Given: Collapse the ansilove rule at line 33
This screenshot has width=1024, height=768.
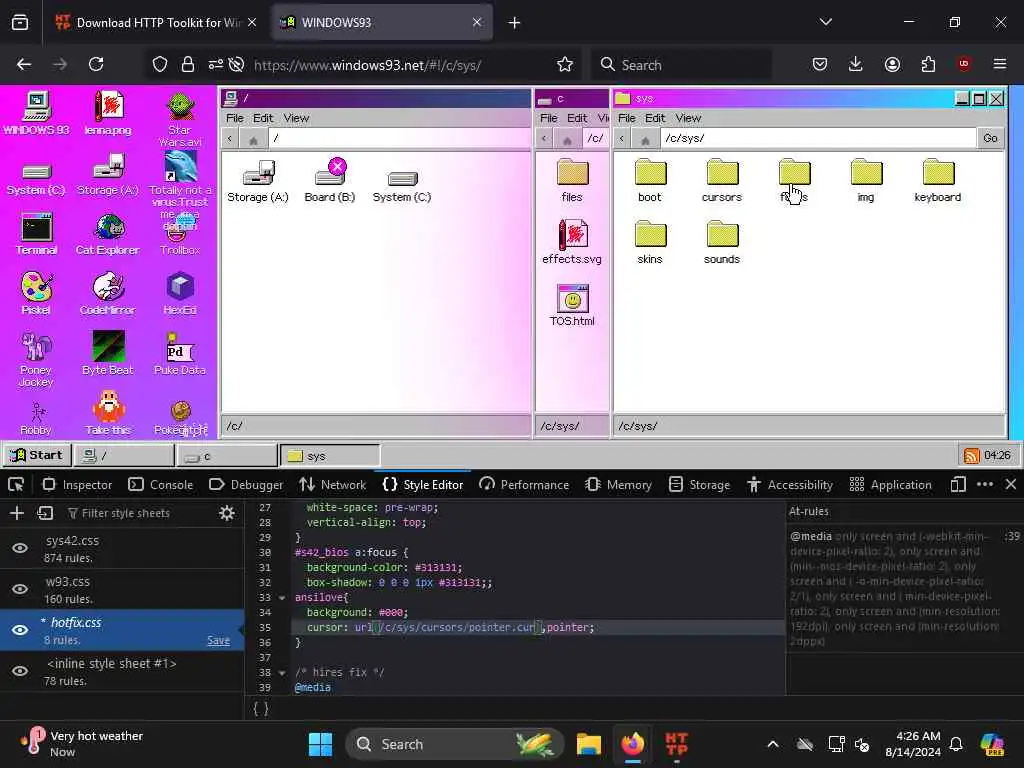Looking at the screenshot, I should (x=282, y=598).
